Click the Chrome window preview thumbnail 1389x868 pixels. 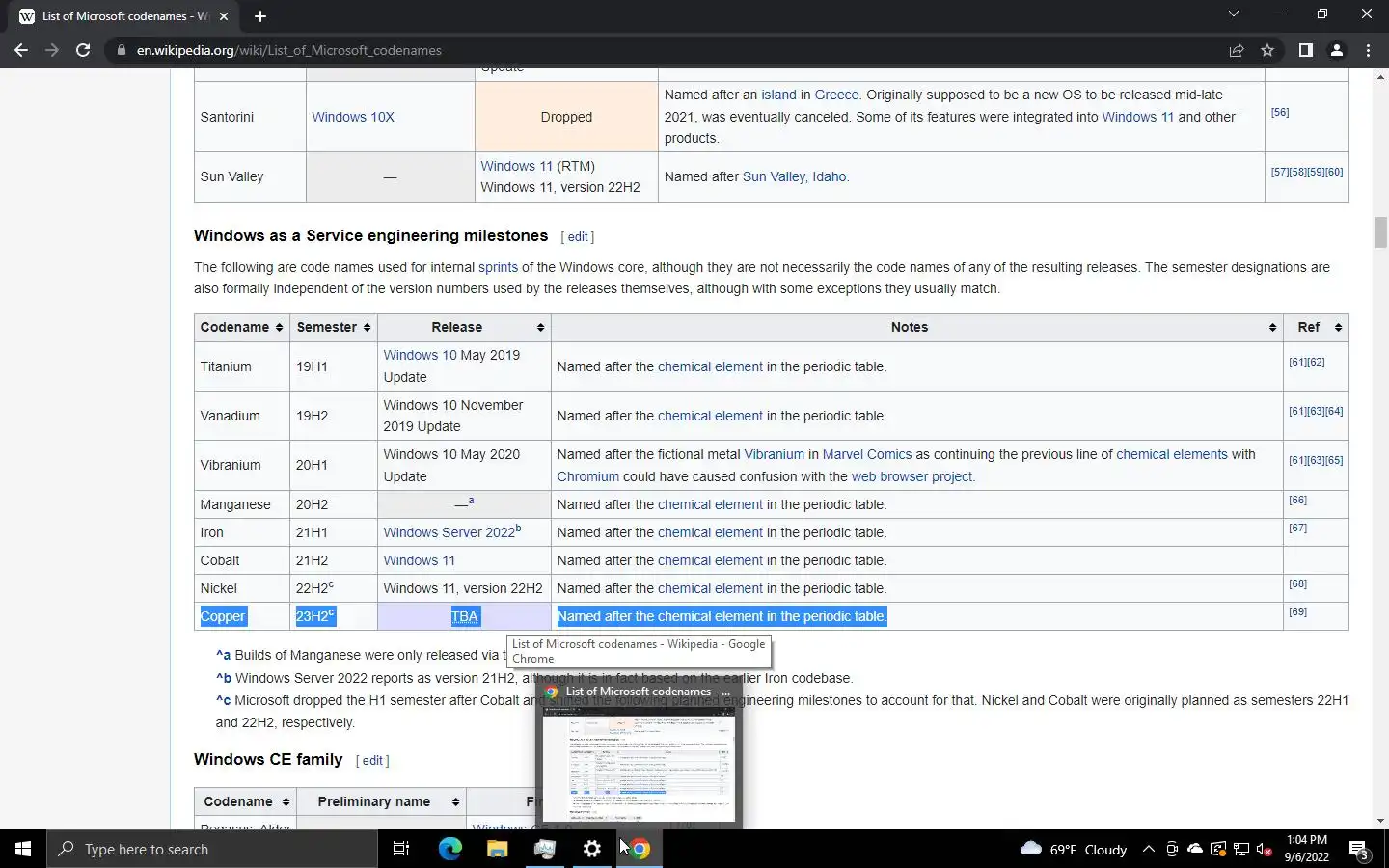pyautogui.click(x=639, y=764)
